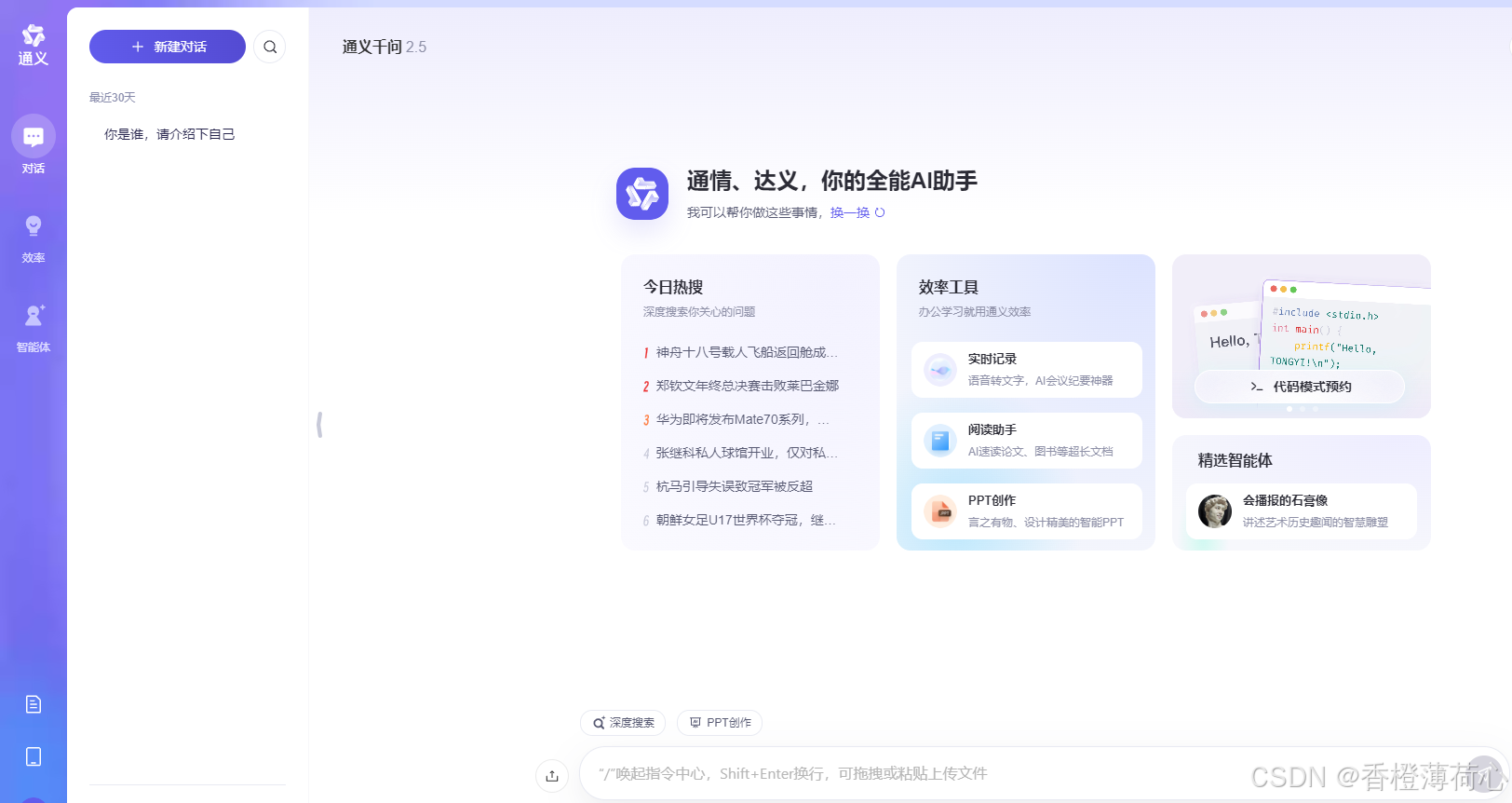This screenshot has width=1512, height=803.
Task: Open the PPT创作 tool card
Action: pos(1027,511)
